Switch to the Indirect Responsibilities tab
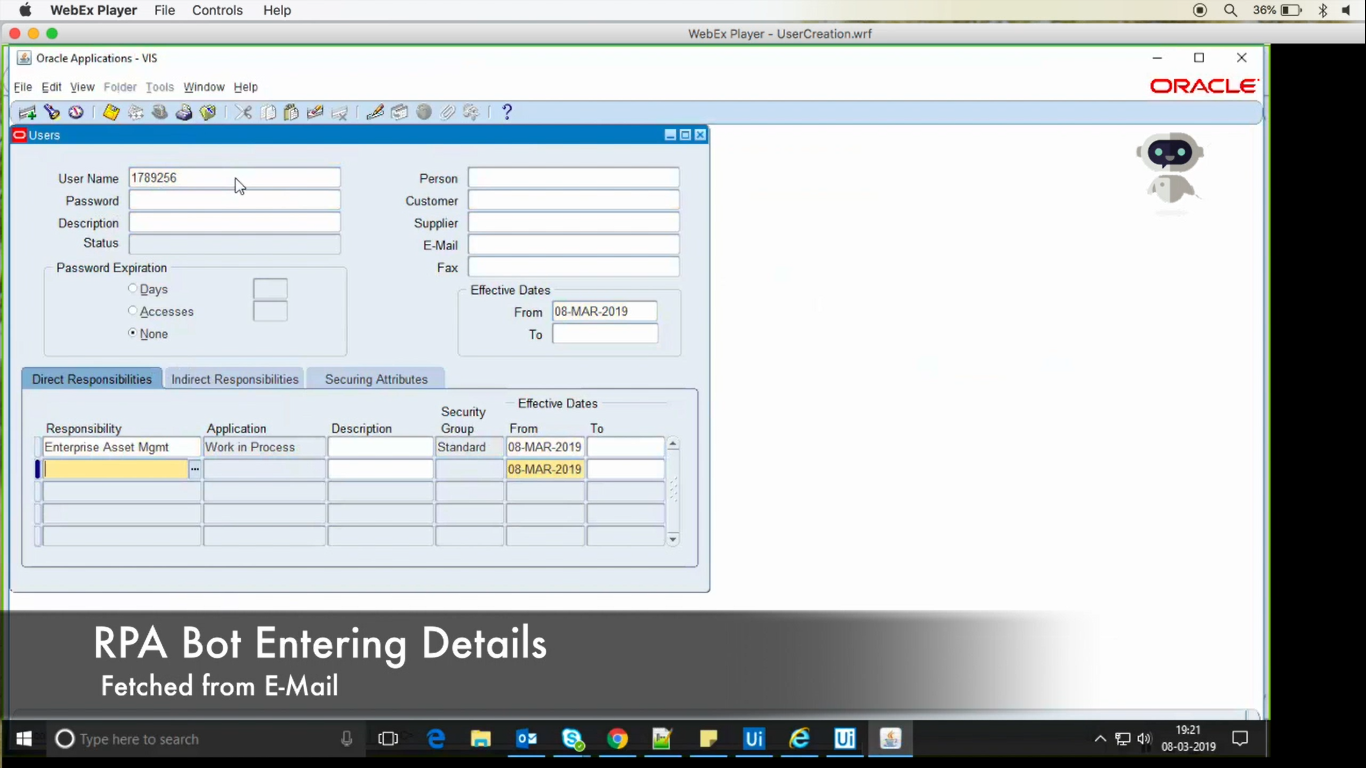The height and width of the screenshot is (768, 1366). tap(235, 379)
